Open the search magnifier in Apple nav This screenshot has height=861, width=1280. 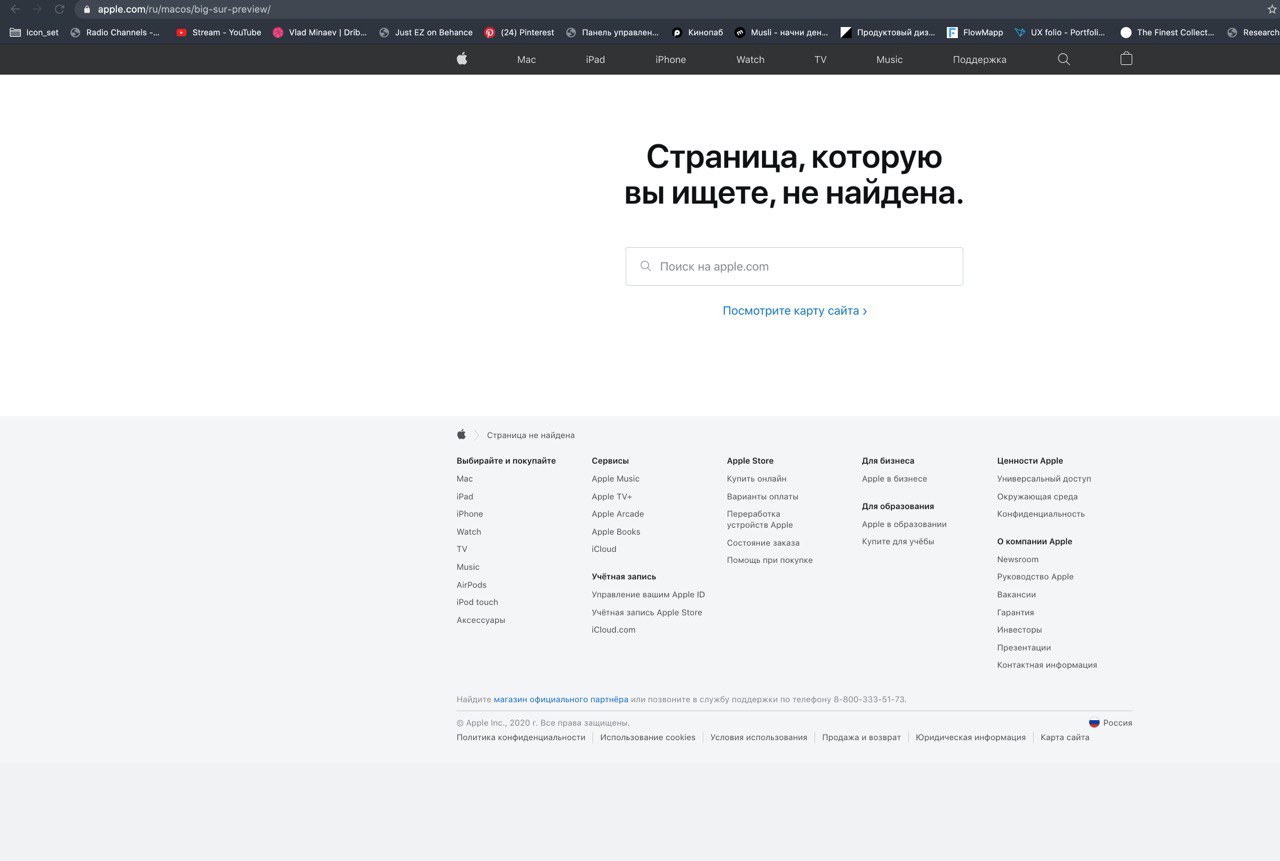pyautogui.click(x=1064, y=59)
